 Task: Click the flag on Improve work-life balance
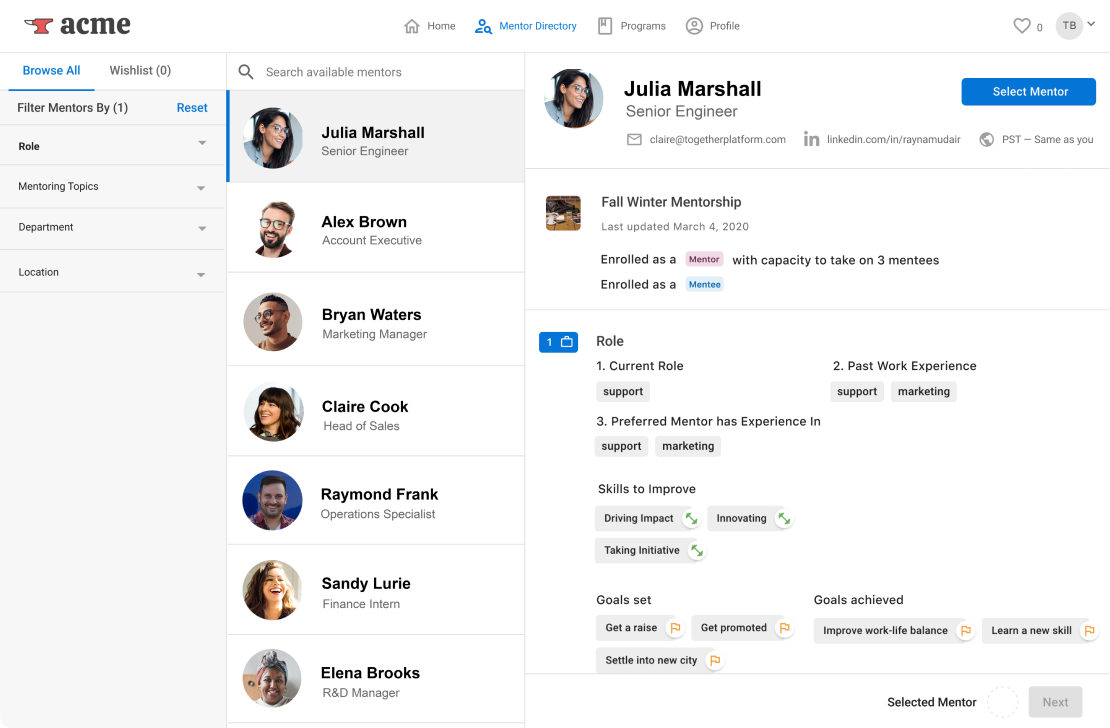click(x=964, y=631)
